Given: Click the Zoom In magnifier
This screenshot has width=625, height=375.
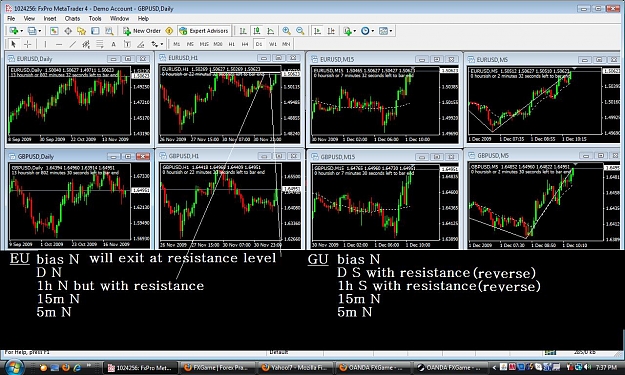Looking at the screenshot, I should pos(286,31).
